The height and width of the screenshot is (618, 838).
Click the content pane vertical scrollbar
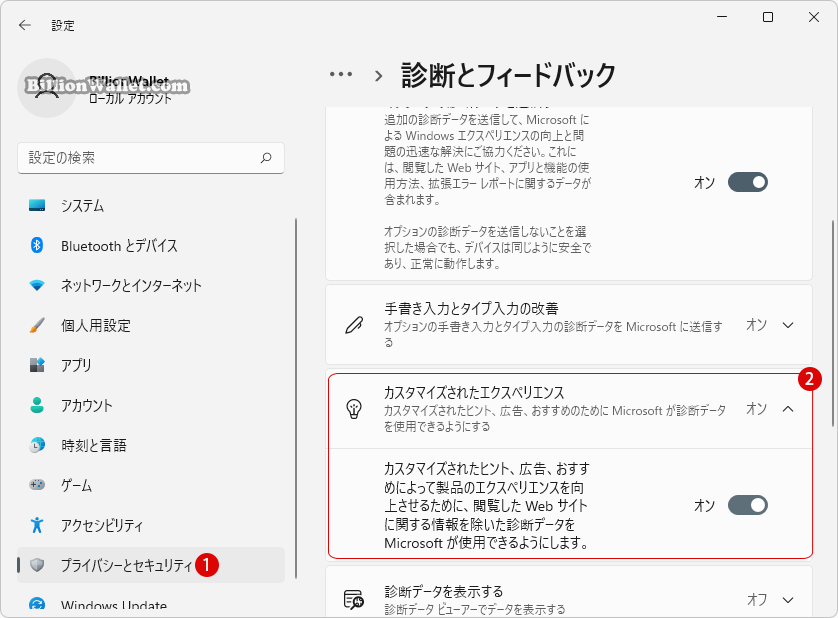(832, 323)
